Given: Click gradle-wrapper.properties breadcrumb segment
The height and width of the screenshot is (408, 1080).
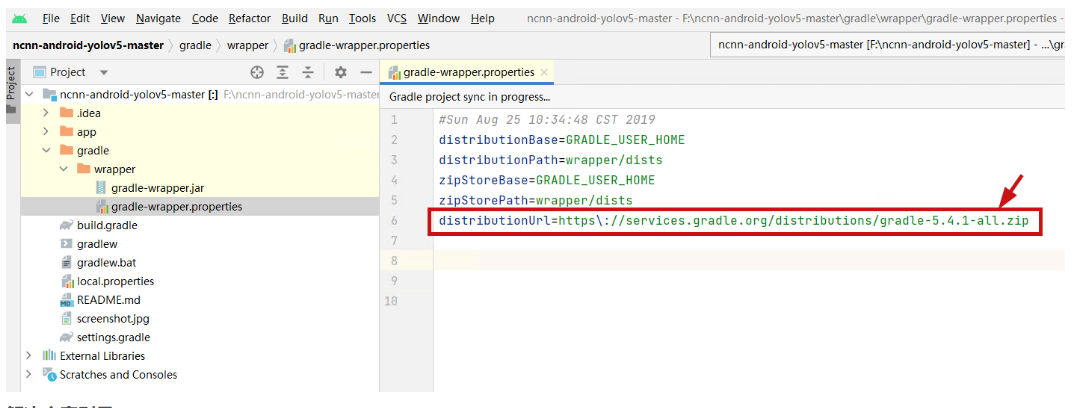Looking at the screenshot, I should (357, 45).
